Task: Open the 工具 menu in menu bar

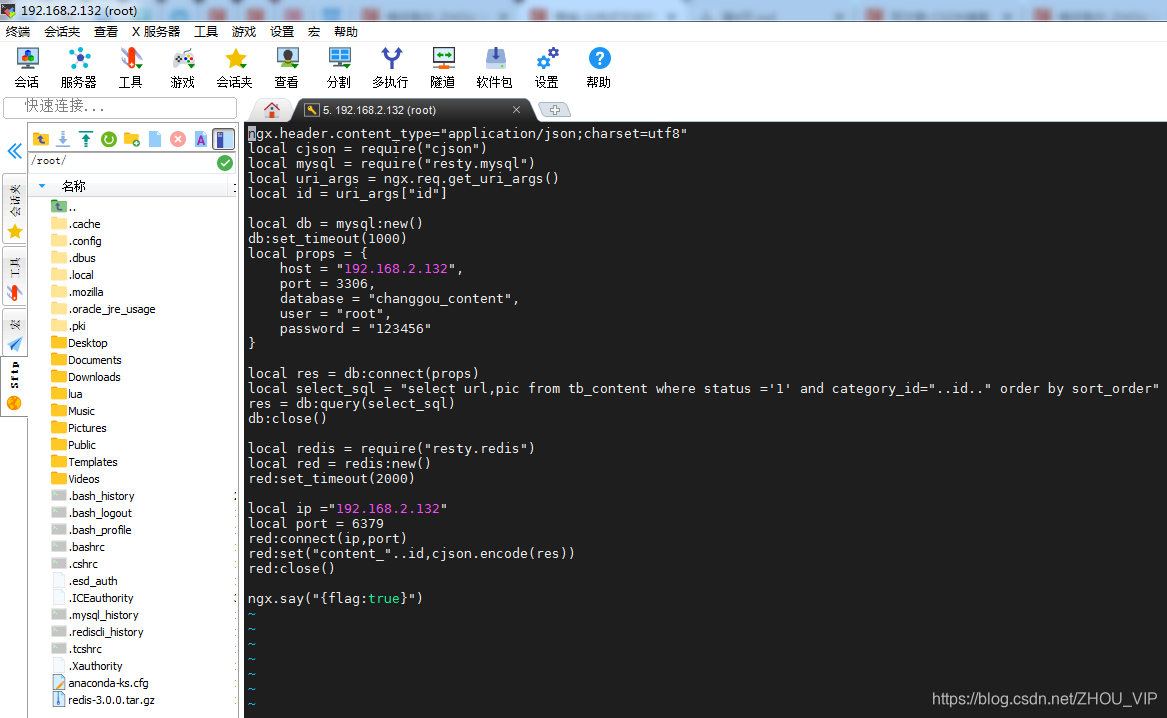Action: pos(206,31)
